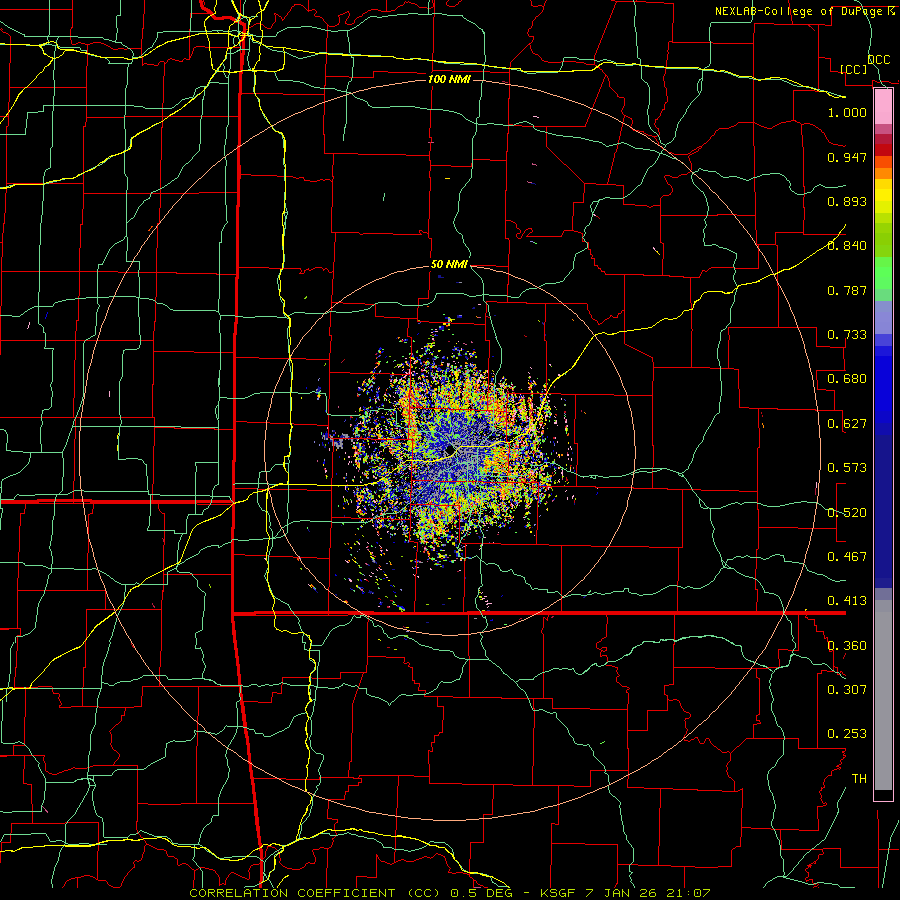Click the 21:07 timestamp in caption
Viewport: 900px width, 900px height.
[x=688, y=893]
